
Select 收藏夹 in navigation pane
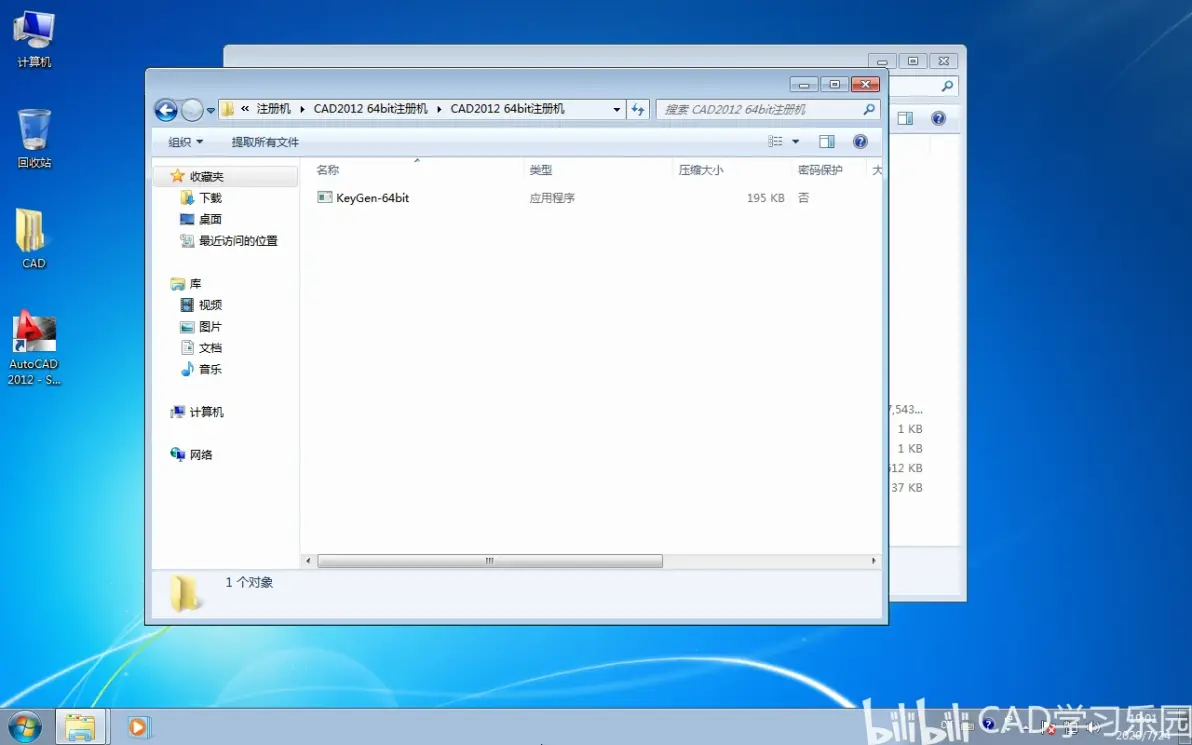point(224,176)
